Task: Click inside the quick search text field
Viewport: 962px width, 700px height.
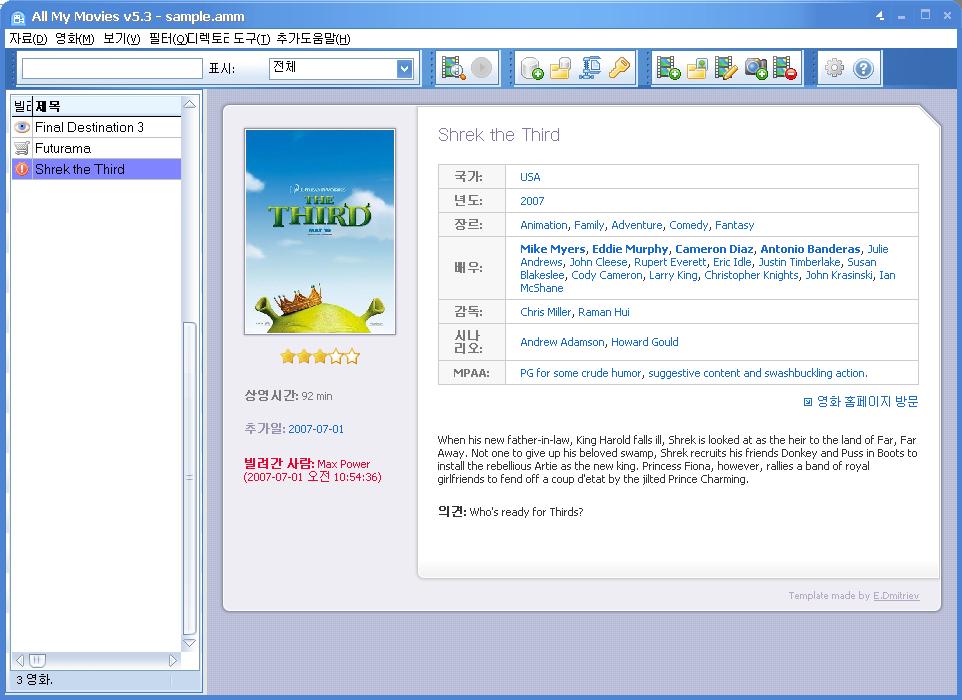Action: click(x=112, y=68)
